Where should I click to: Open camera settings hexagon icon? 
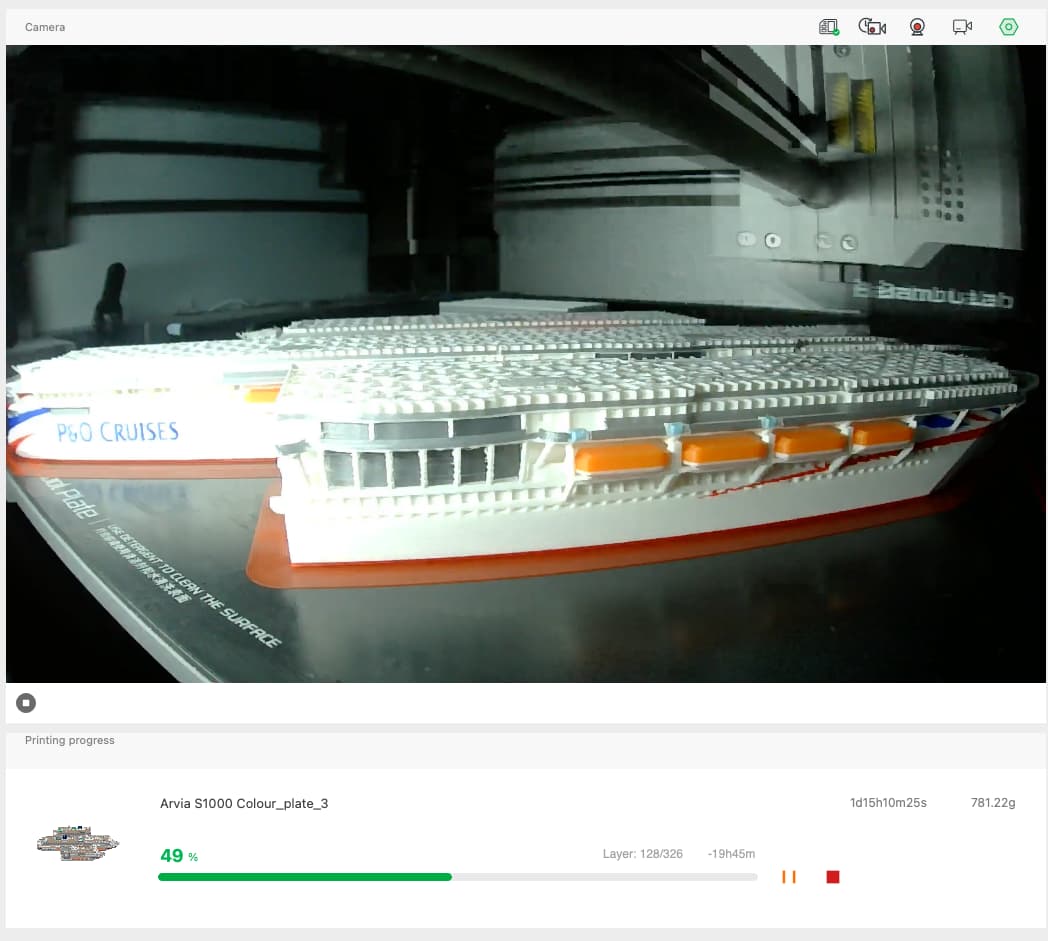click(x=1008, y=27)
